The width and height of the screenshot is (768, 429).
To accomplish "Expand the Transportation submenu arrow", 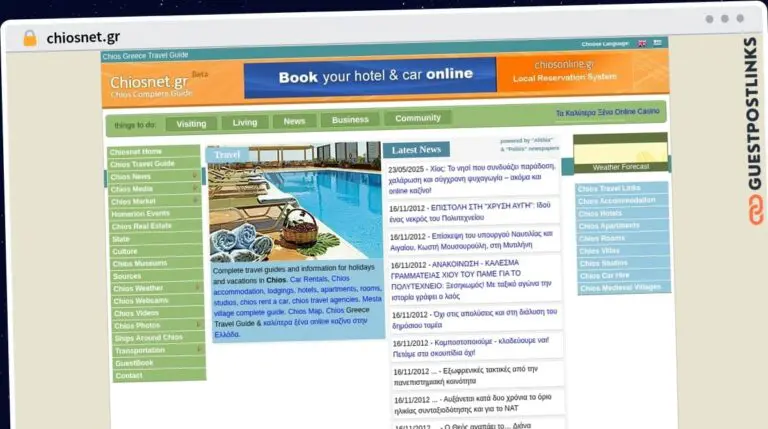I will click(200, 349).
